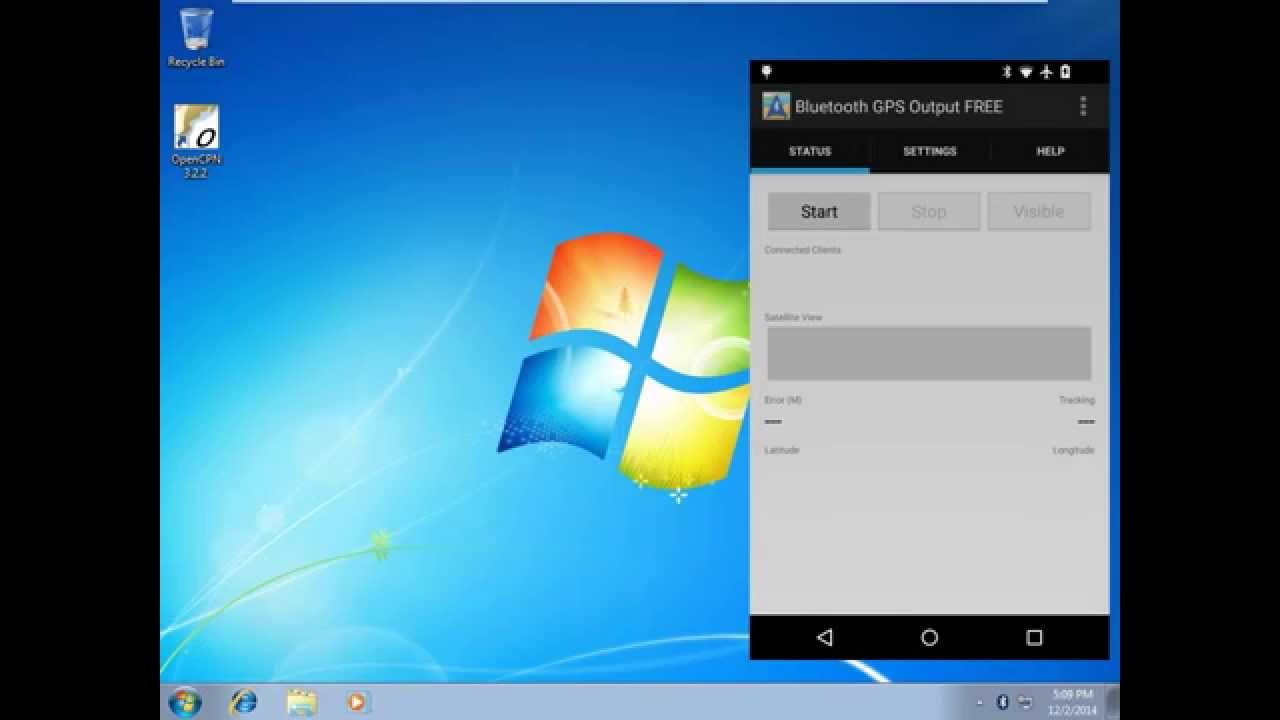
Task: Open the app overflow menu (three dots)
Action: coord(1083,106)
